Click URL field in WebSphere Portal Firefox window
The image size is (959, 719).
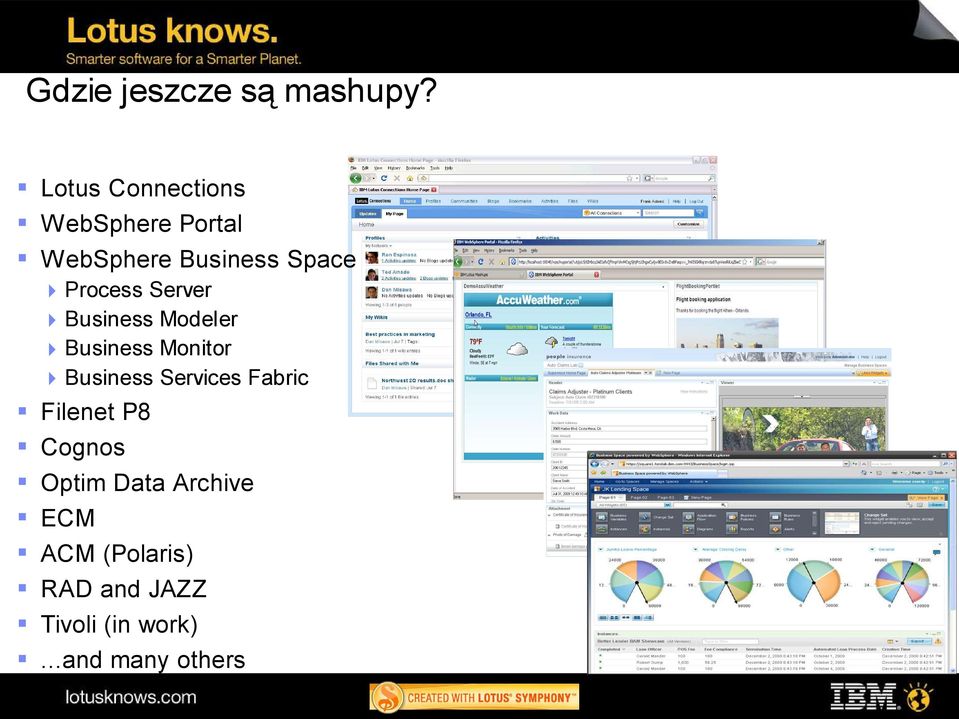[630, 262]
